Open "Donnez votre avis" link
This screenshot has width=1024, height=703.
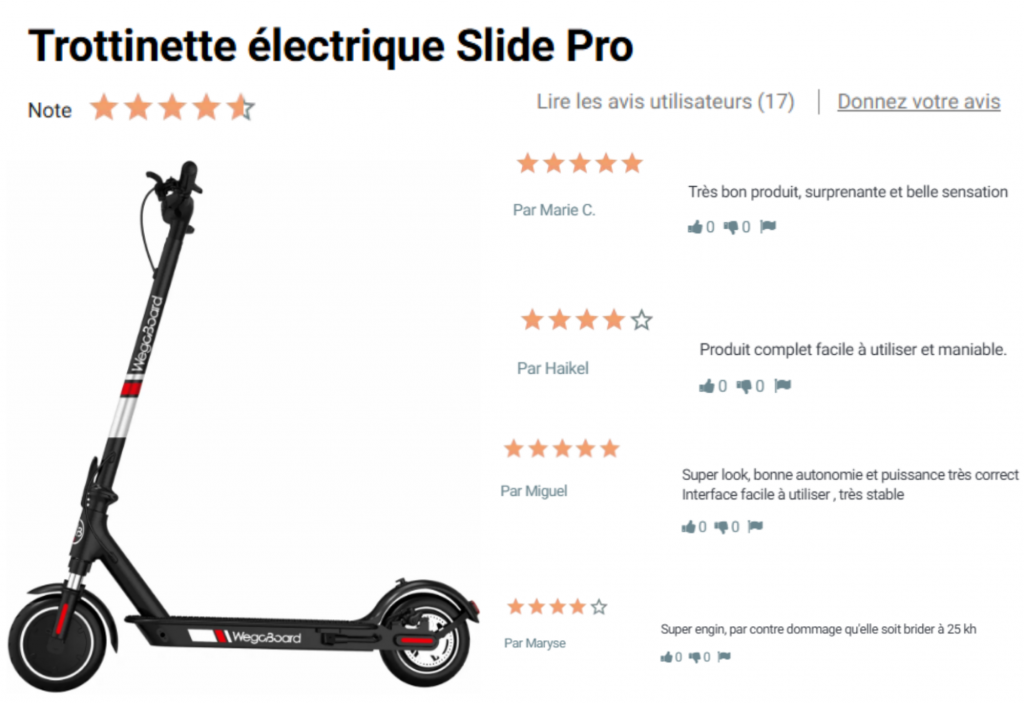click(919, 102)
